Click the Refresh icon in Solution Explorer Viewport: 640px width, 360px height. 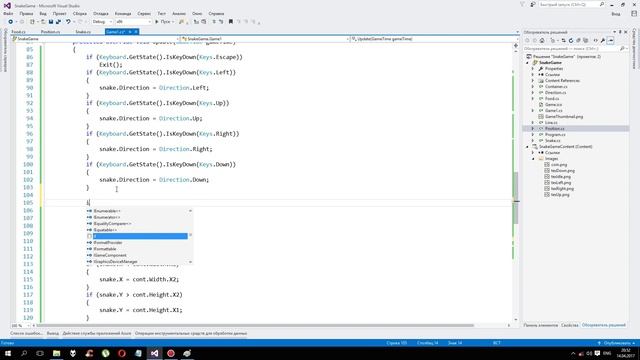pyautogui.click(x=571, y=40)
